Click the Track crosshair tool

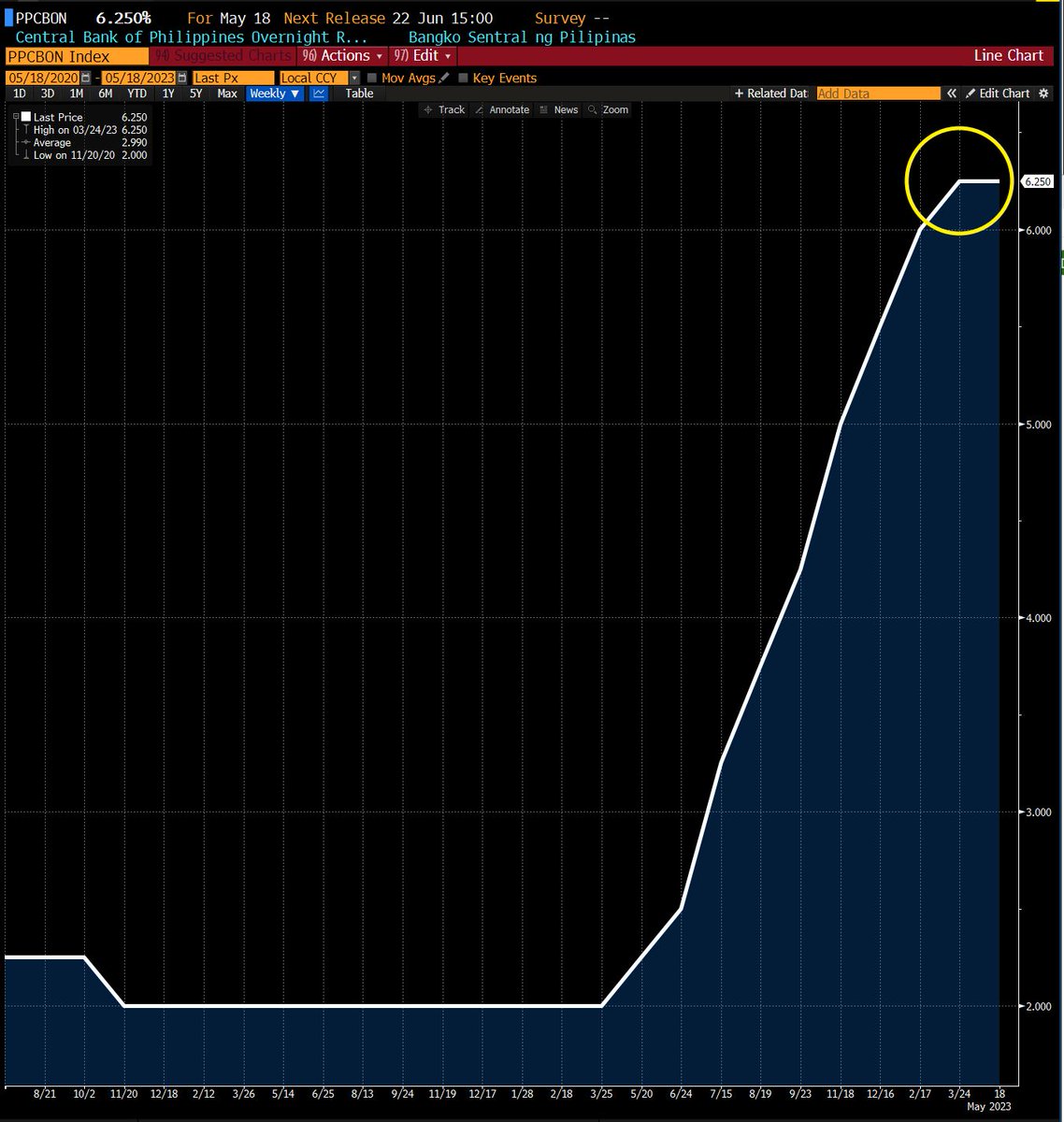445,109
